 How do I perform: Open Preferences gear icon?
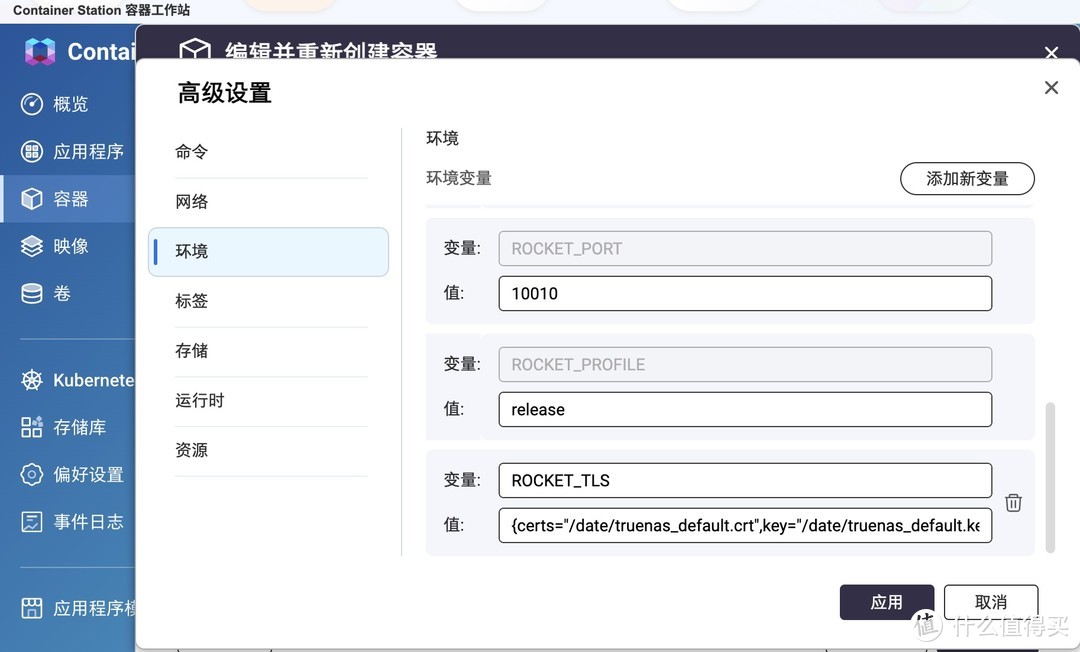coord(32,474)
